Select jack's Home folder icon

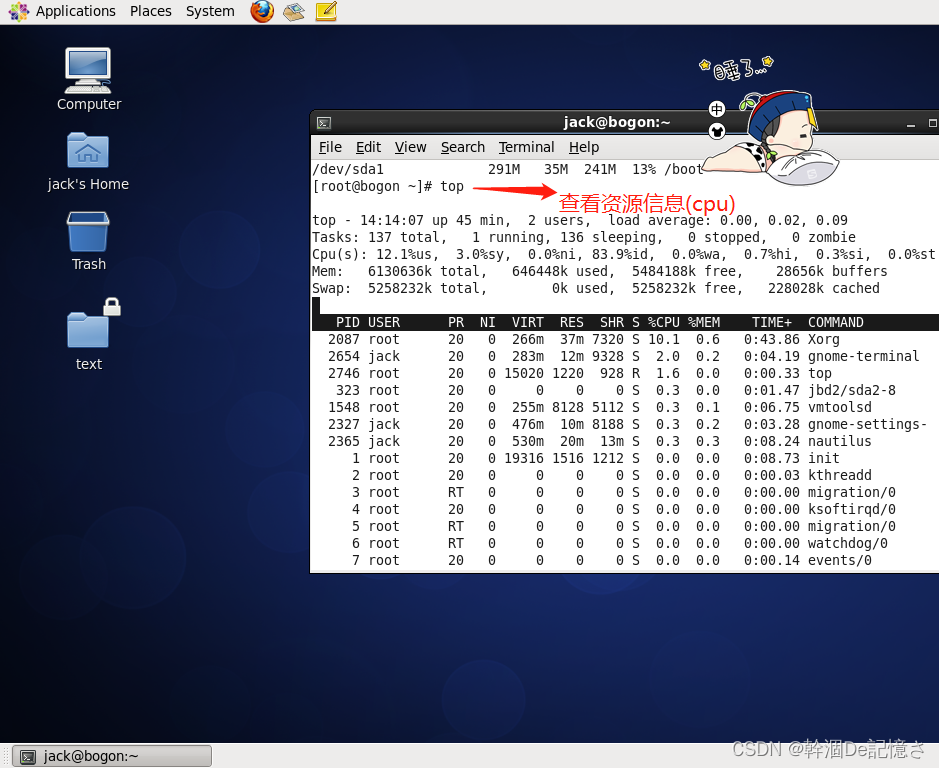[88, 162]
